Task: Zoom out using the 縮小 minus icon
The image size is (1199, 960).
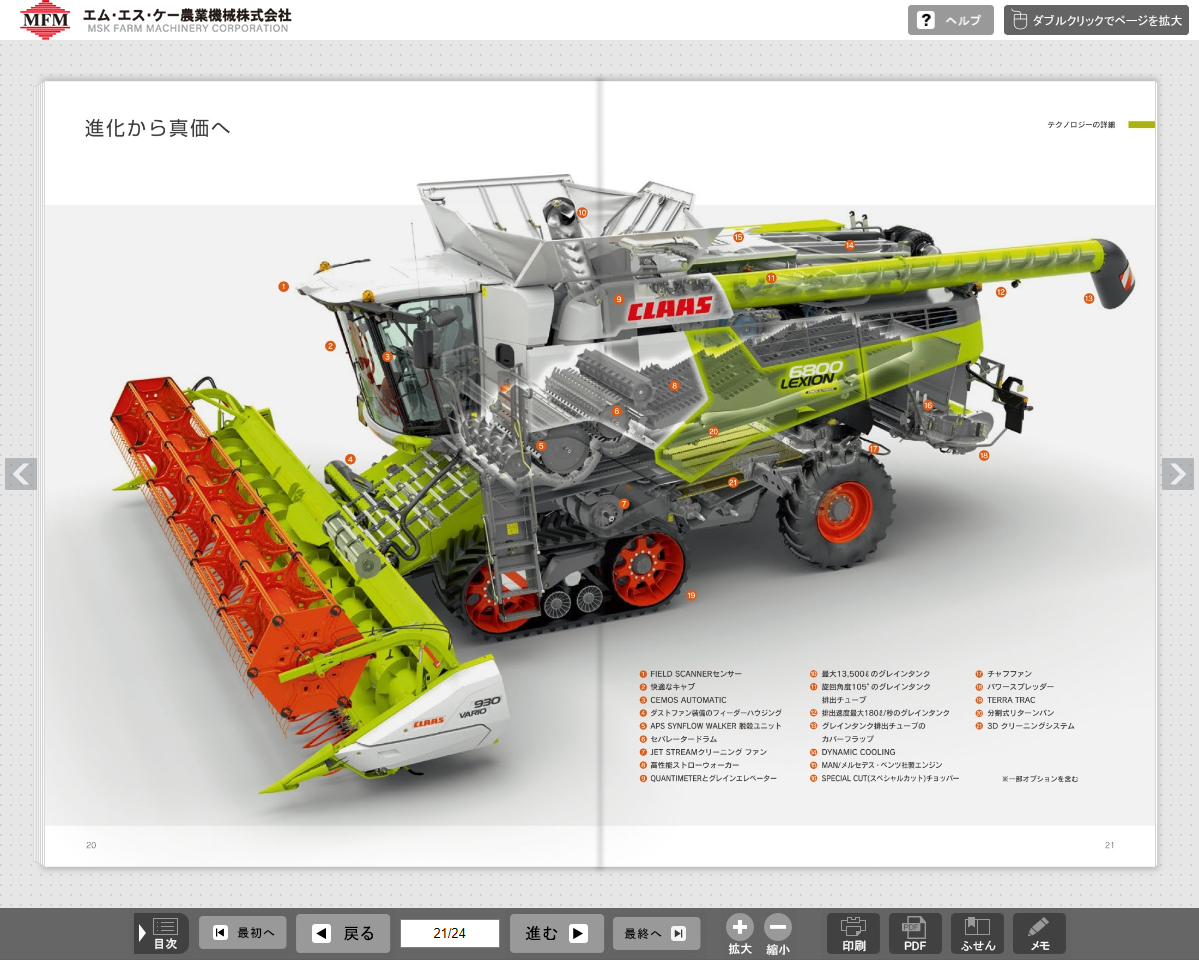Action: point(778,934)
